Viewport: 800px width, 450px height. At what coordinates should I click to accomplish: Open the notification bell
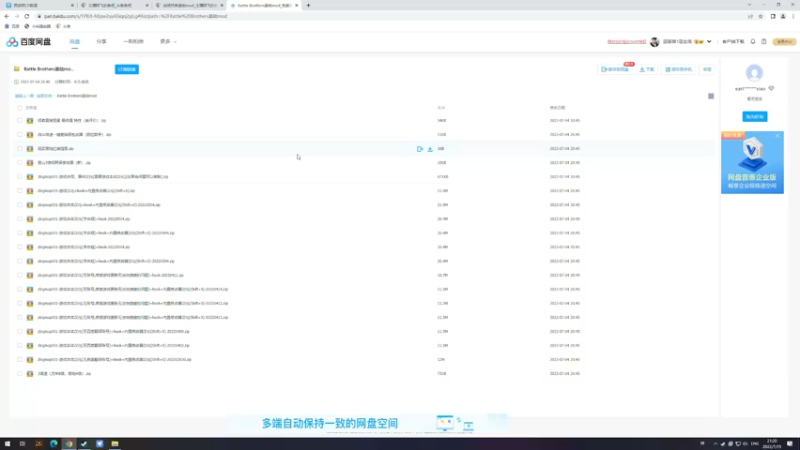tap(753, 41)
